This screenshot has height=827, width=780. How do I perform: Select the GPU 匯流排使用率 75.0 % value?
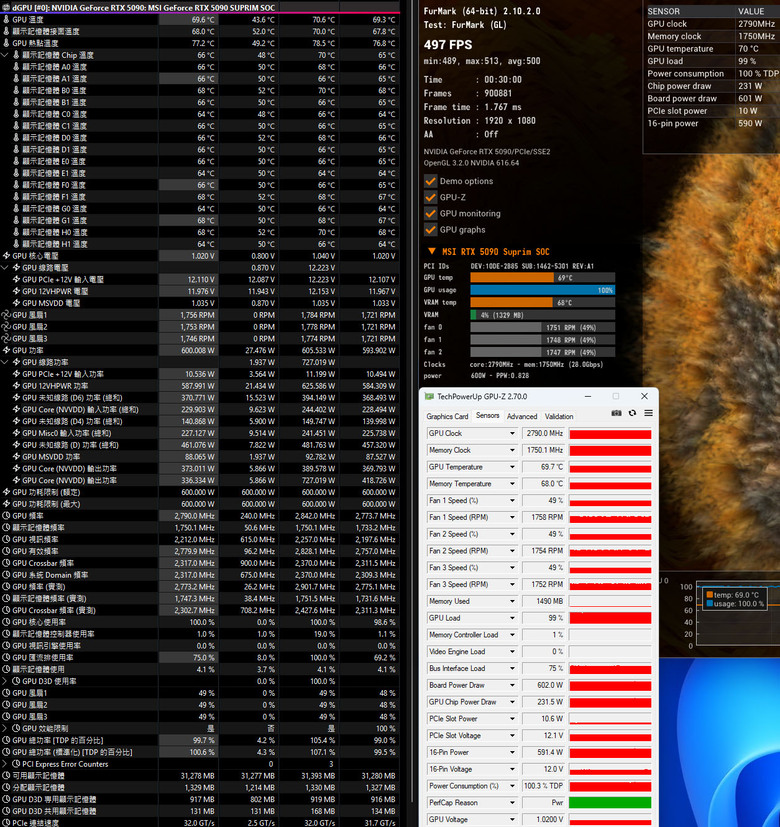pyautogui.click(x=188, y=658)
